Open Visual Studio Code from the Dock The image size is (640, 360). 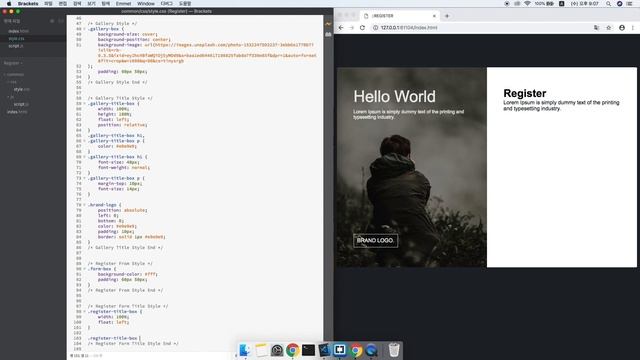[x=324, y=350]
